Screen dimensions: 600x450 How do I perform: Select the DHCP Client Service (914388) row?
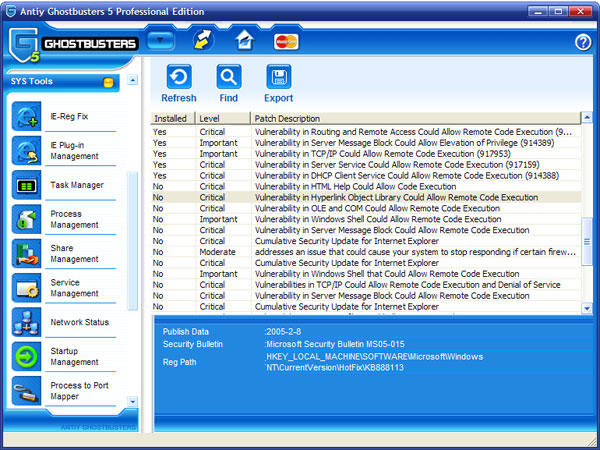pos(366,176)
